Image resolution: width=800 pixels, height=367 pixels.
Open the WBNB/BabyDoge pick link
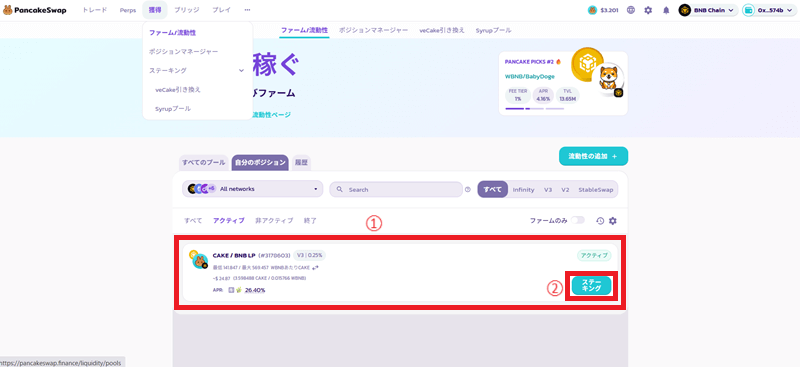(530, 77)
